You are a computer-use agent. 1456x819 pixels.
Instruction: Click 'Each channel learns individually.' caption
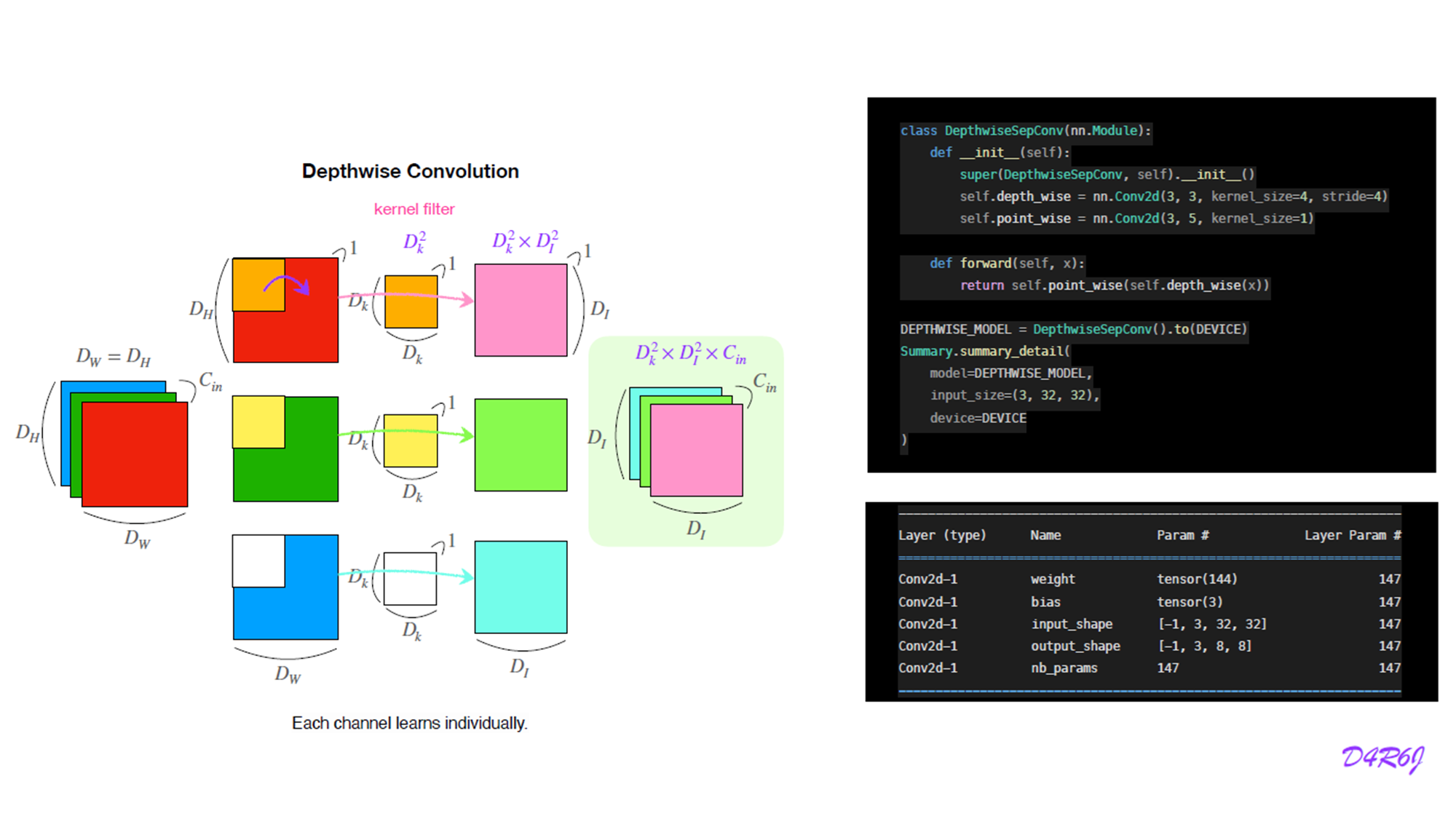tap(409, 723)
